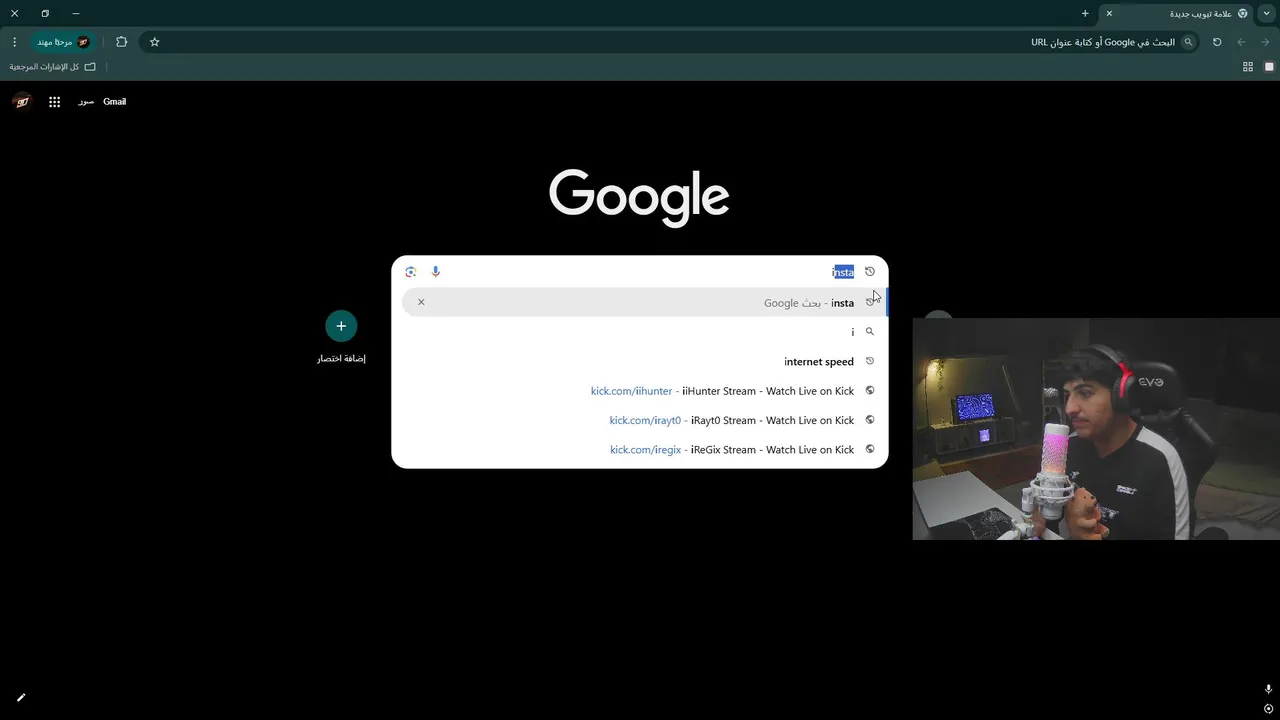Viewport: 1280px width, 720px height.
Task: Open the Gmail link
Action: 114,101
